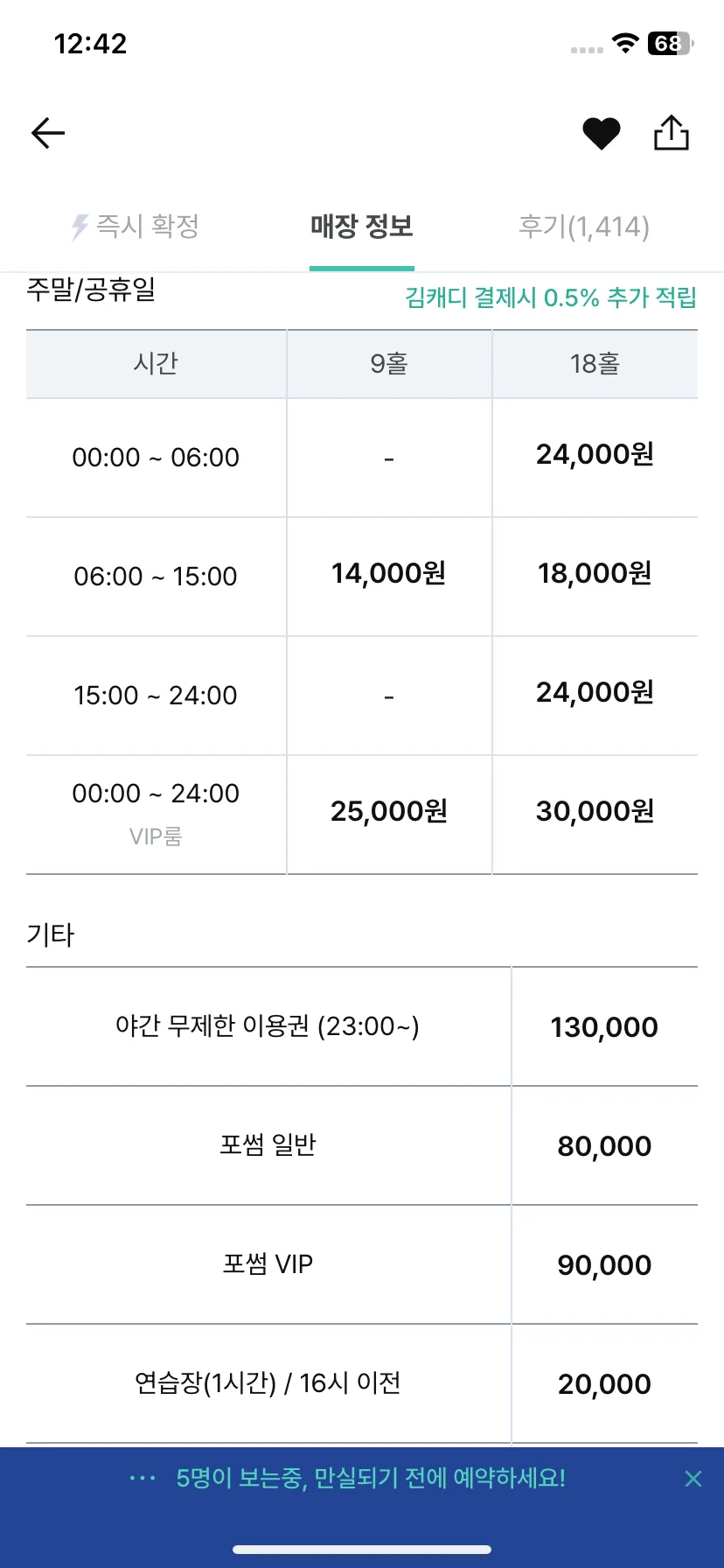Select the 14,000원 9홀 price cell
This screenshot has width=724, height=1568.
coord(389,573)
